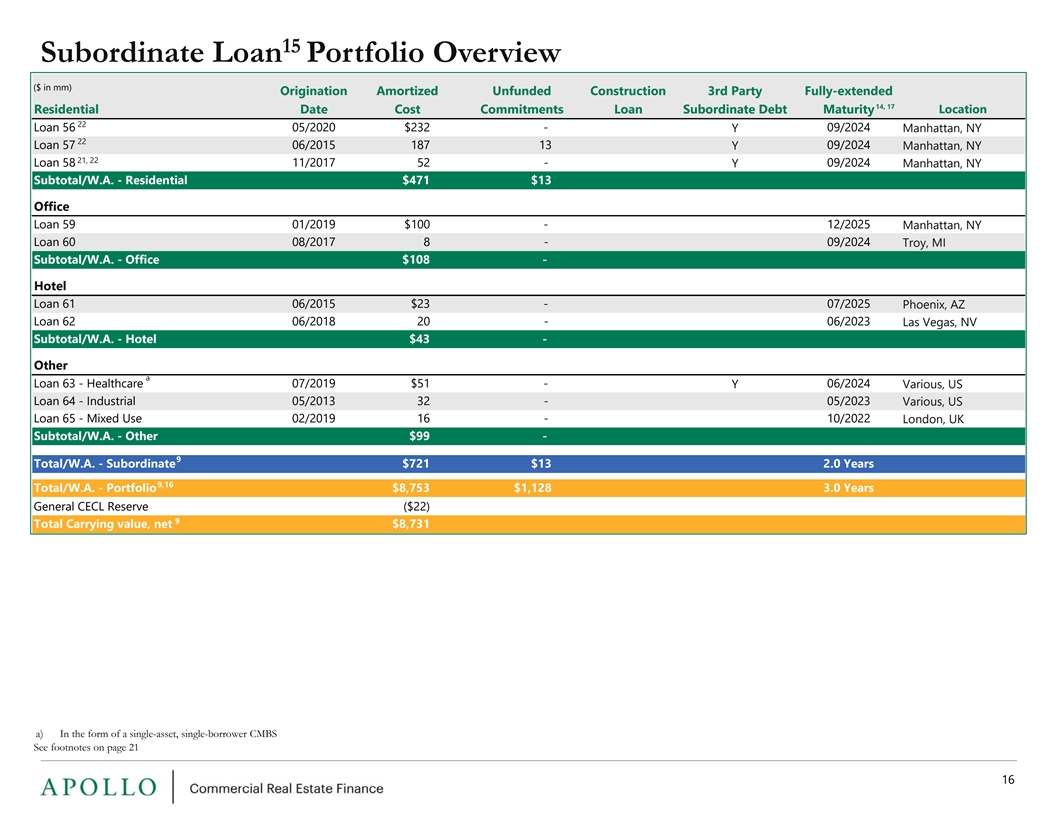Click the orange Total/W.A. - Portfolio row
This screenshot has width=1056, height=816.
point(529,487)
